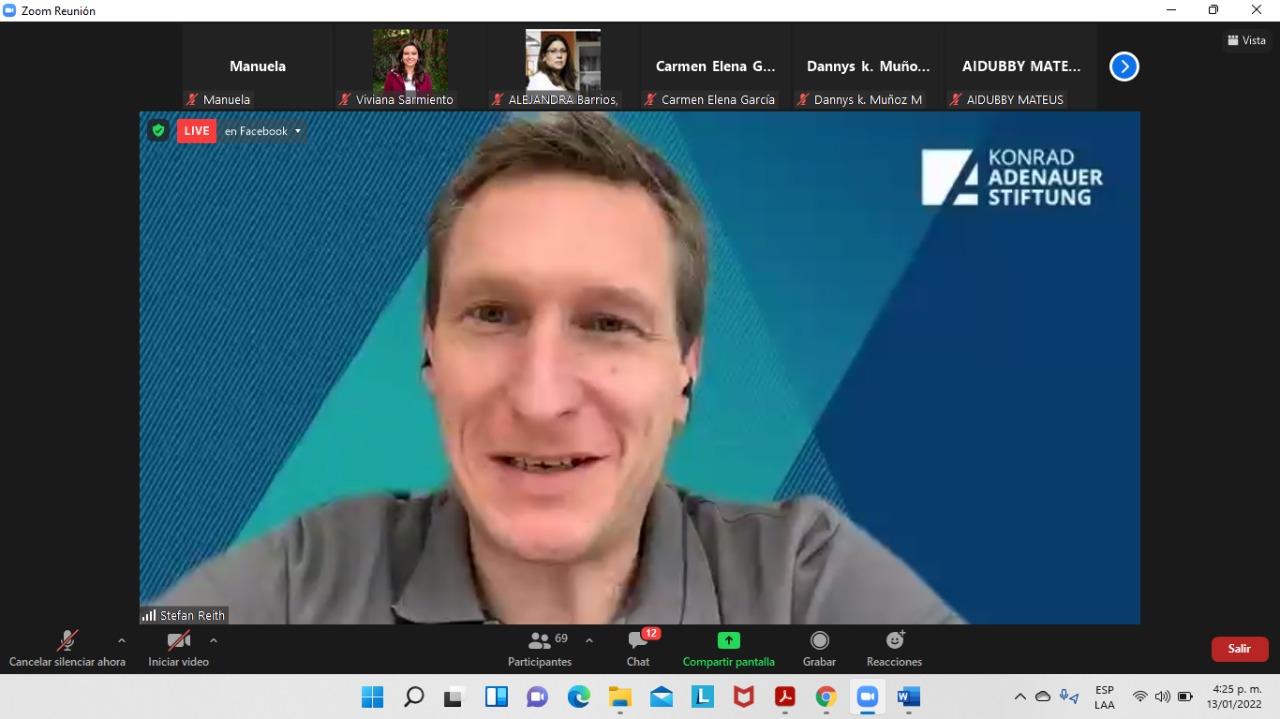
Task: Click the green encryption shield icon
Action: coord(158,131)
